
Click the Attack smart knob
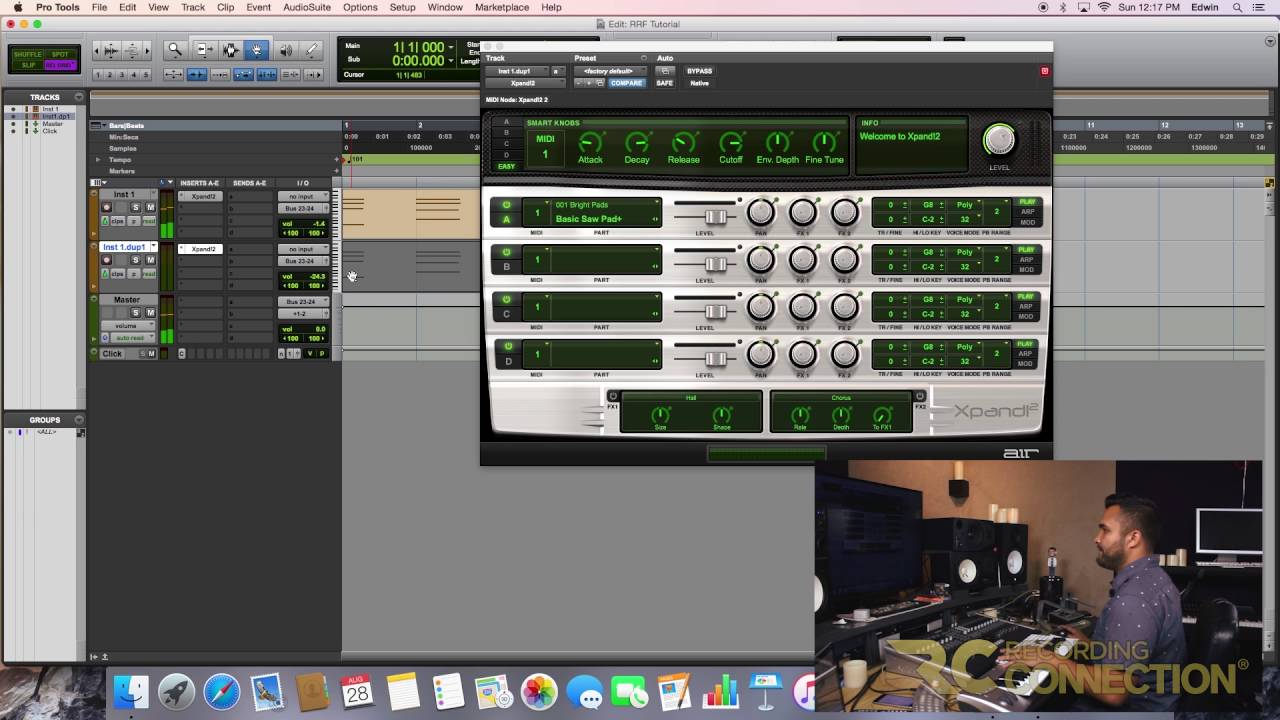click(590, 143)
